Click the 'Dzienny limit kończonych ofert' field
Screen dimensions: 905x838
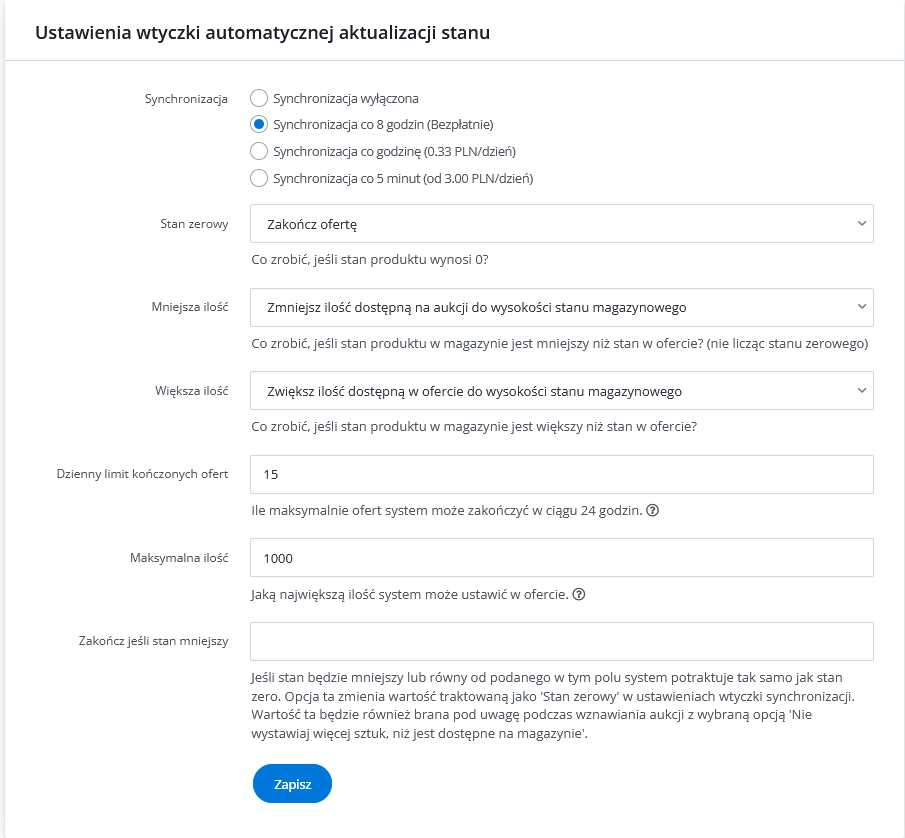562,475
